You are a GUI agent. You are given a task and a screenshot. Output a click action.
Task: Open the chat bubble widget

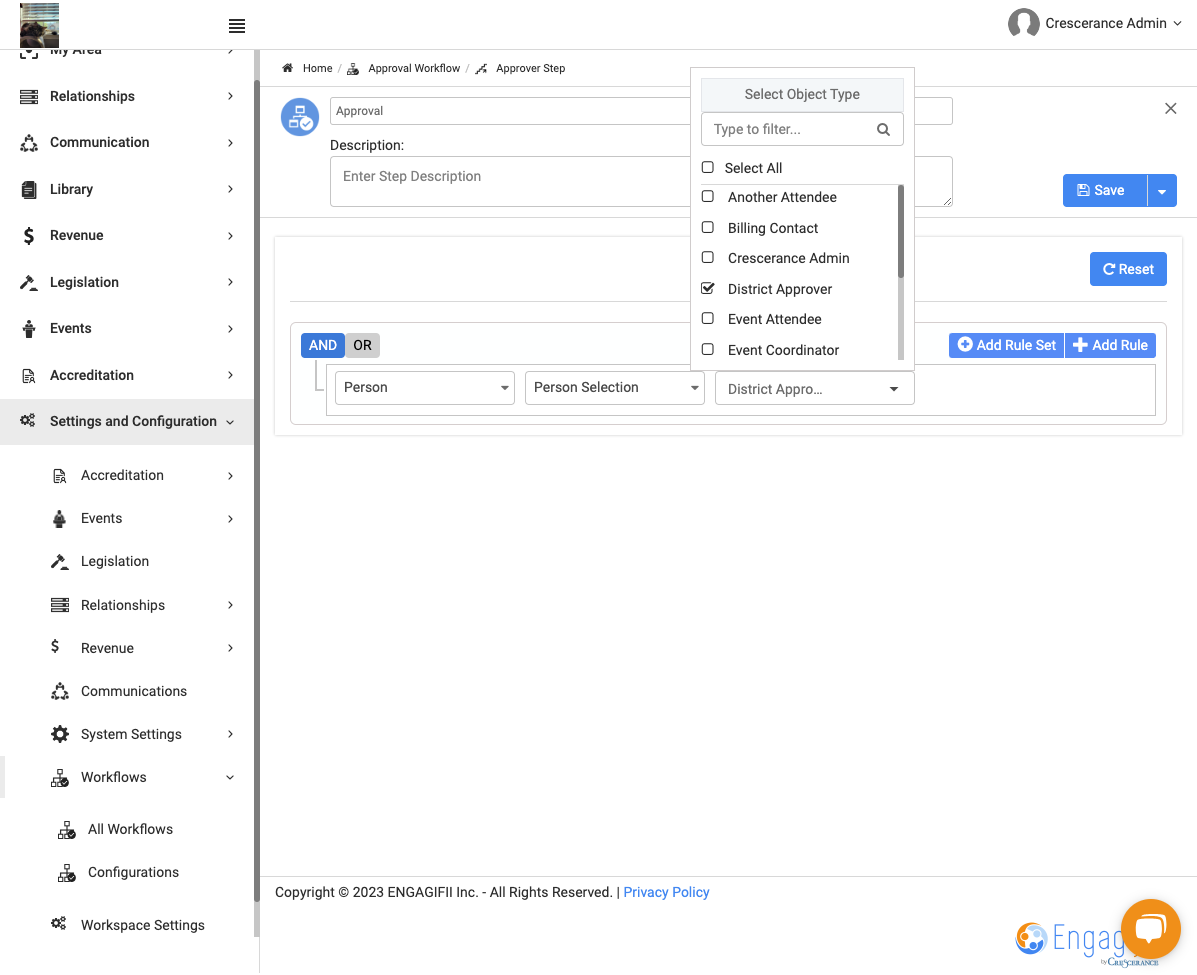click(1150, 928)
